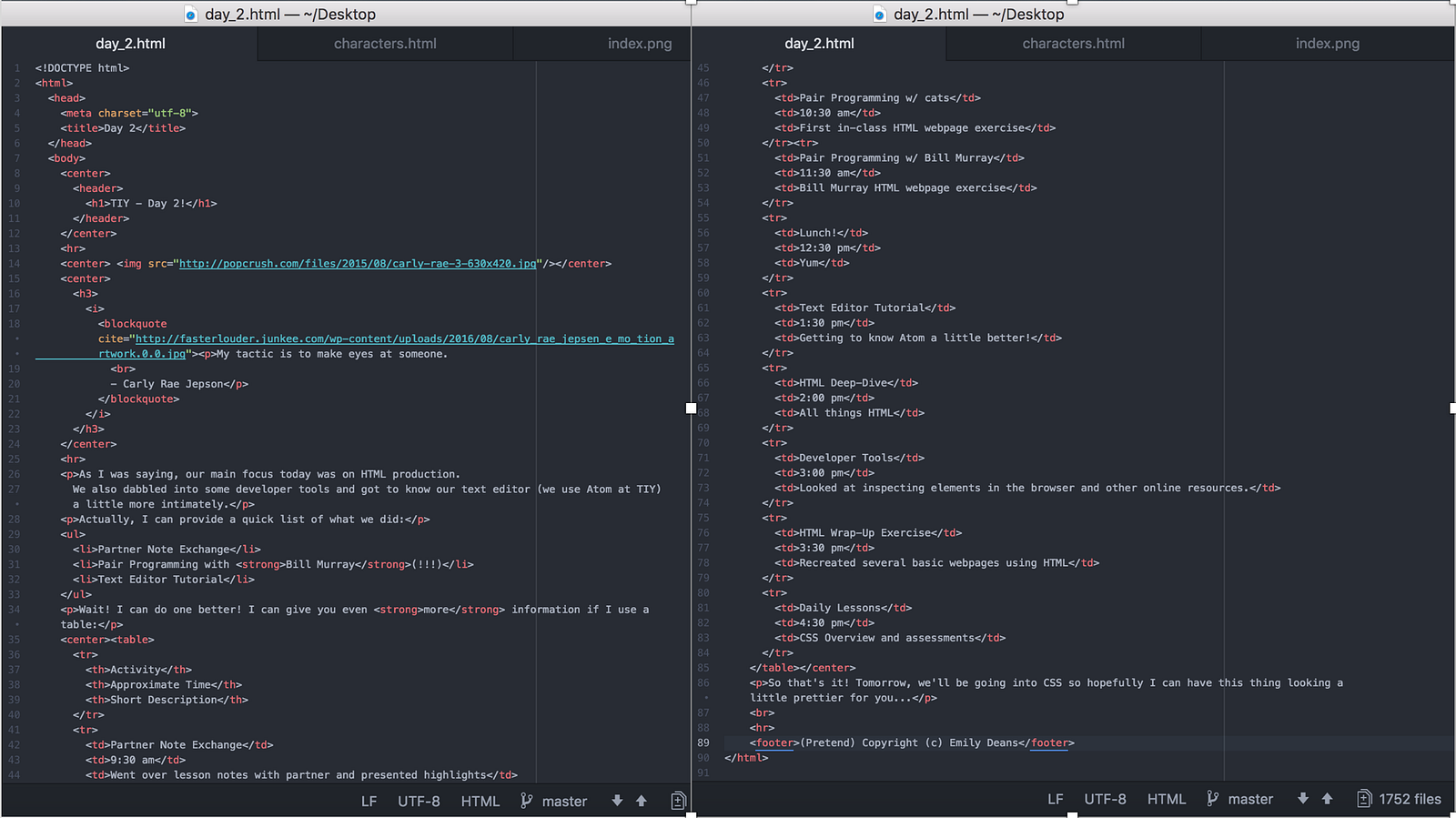This screenshot has height=818, width=1456.
Task: Click the git branch icon in left window
Action: click(x=526, y=801)
